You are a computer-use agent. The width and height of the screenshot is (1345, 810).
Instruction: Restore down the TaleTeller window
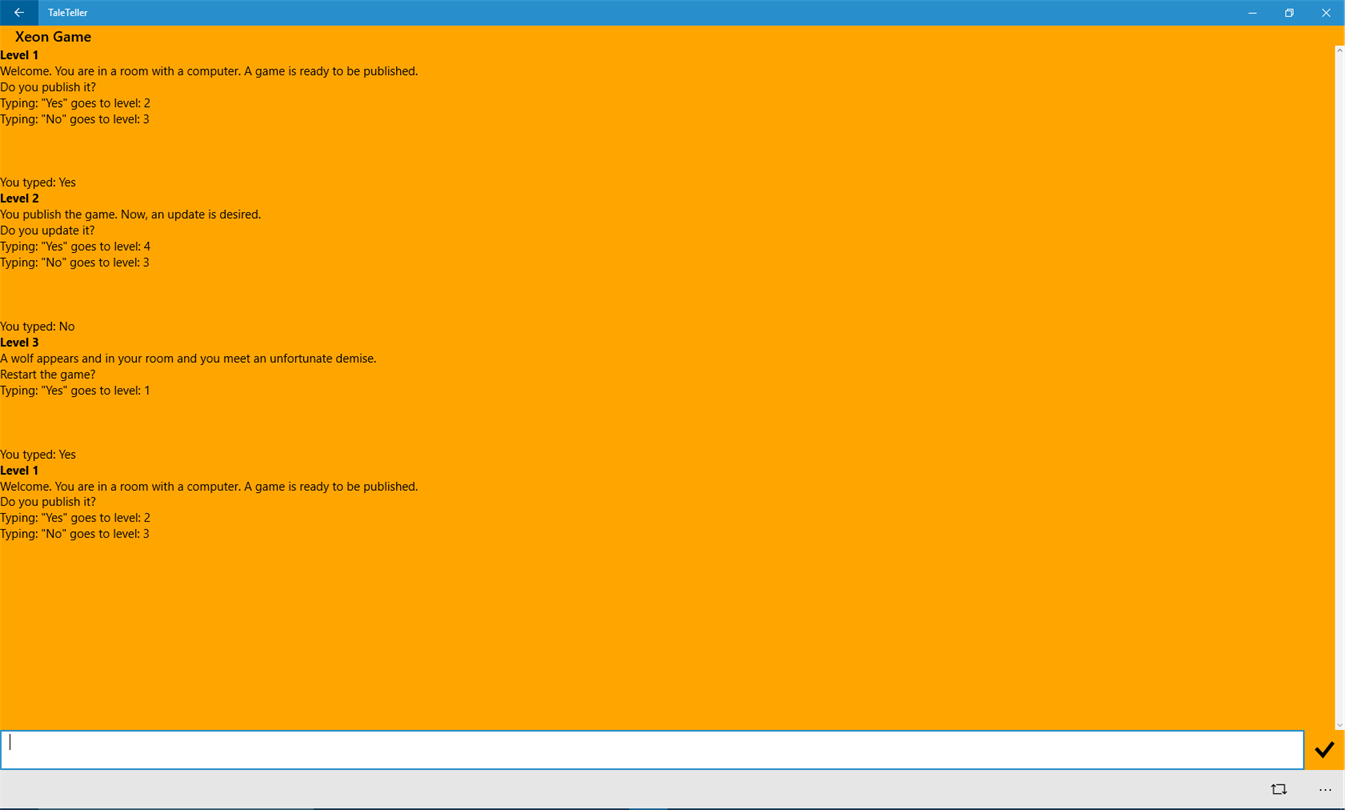pyautogui.click(x=1289, y=13)
